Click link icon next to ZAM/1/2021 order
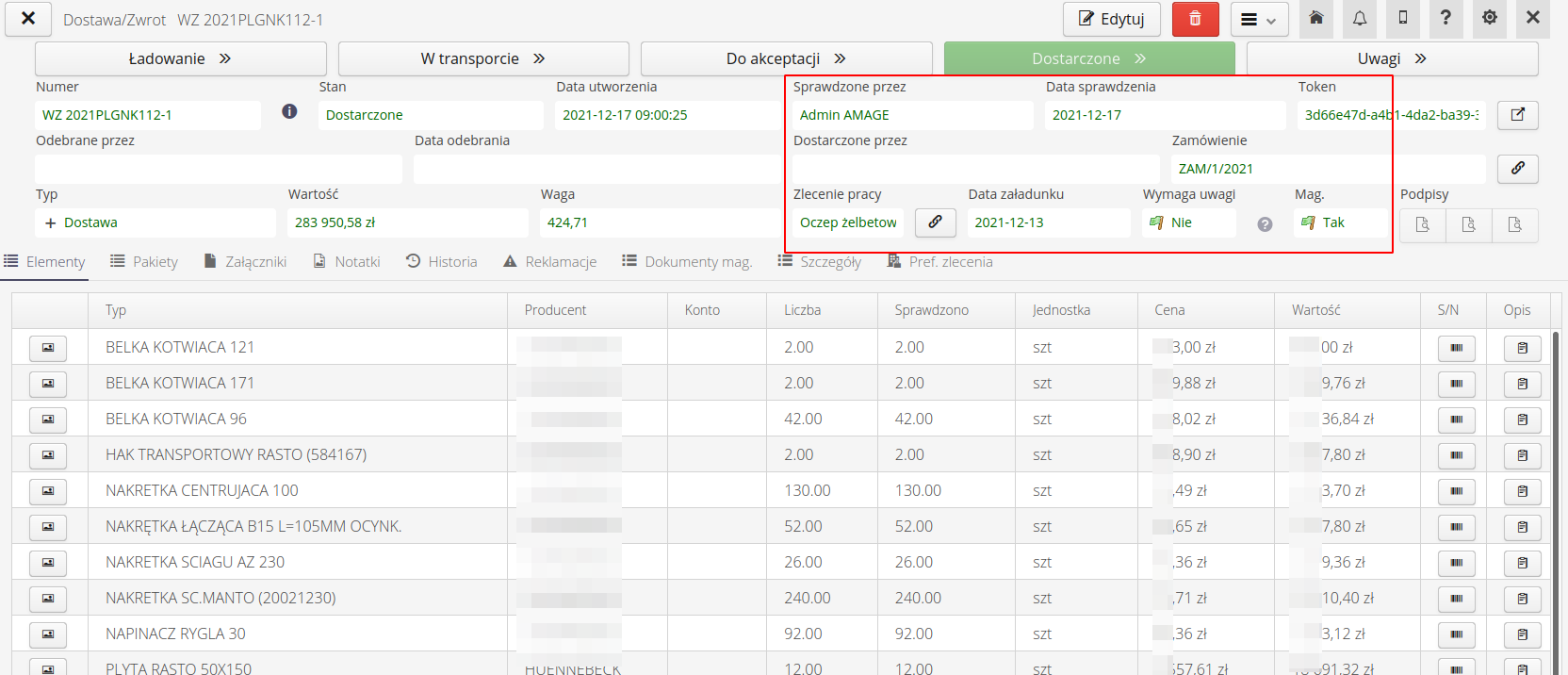This screenshot has width=1568, height=675. pos(1517,169)
